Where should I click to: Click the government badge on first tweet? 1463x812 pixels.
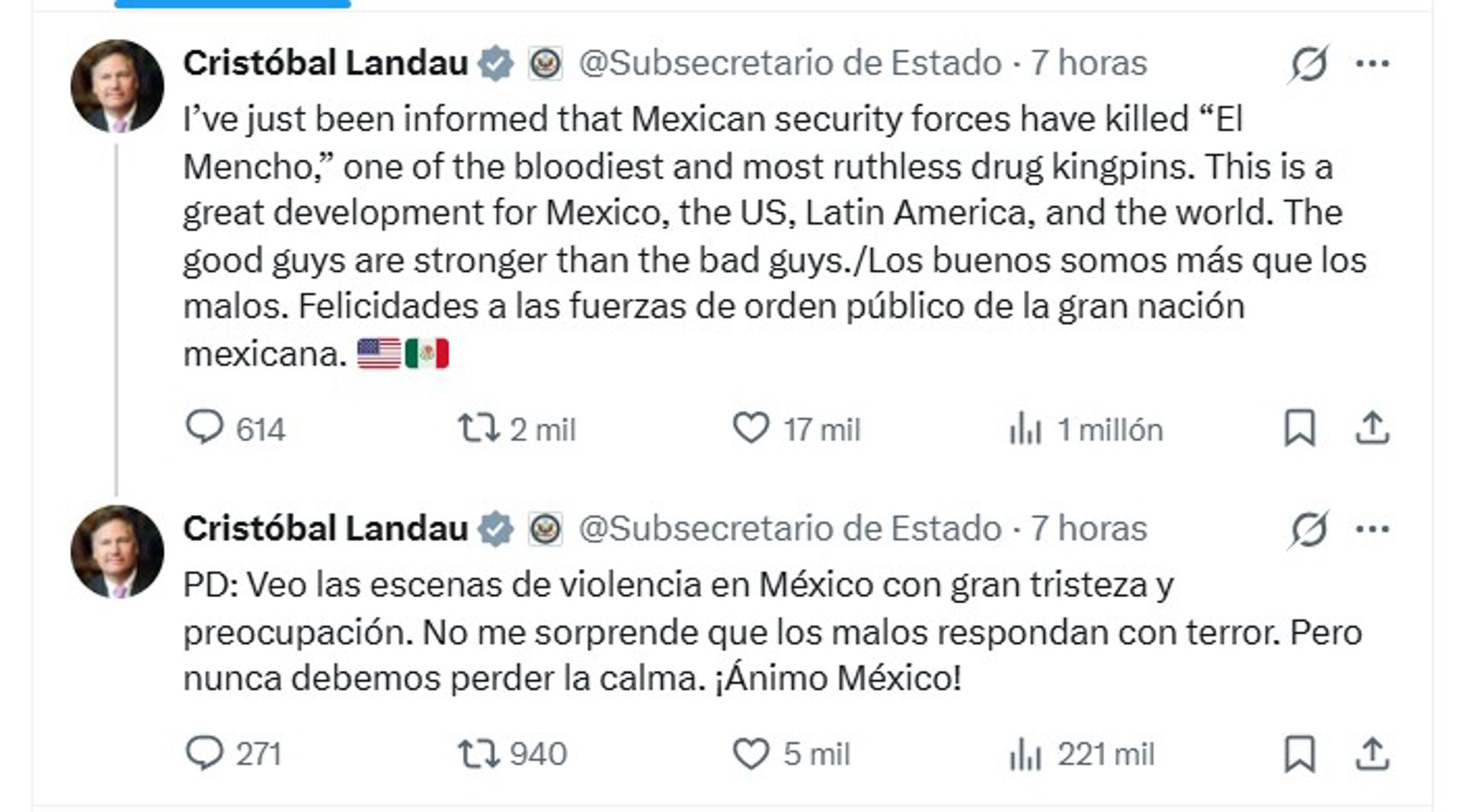point(546,63)
